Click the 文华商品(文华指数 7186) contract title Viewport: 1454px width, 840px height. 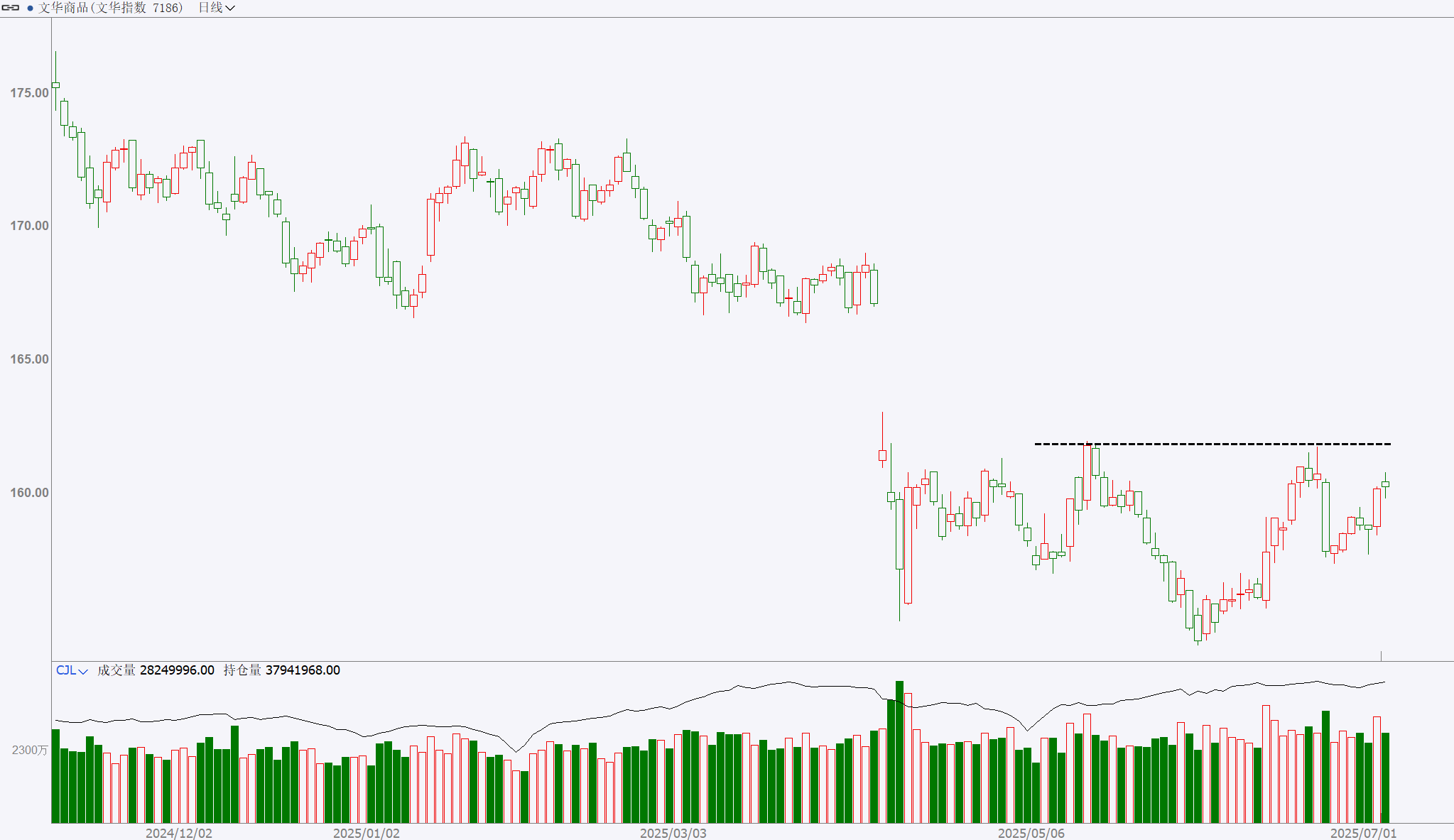pos(111,8)
